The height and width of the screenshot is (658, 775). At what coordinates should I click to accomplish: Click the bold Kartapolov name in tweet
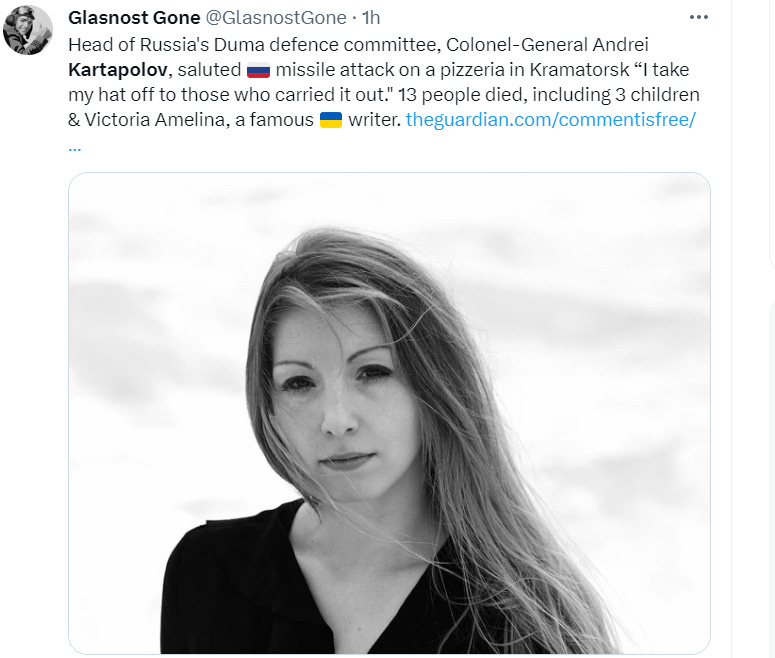tap(118, 70)
